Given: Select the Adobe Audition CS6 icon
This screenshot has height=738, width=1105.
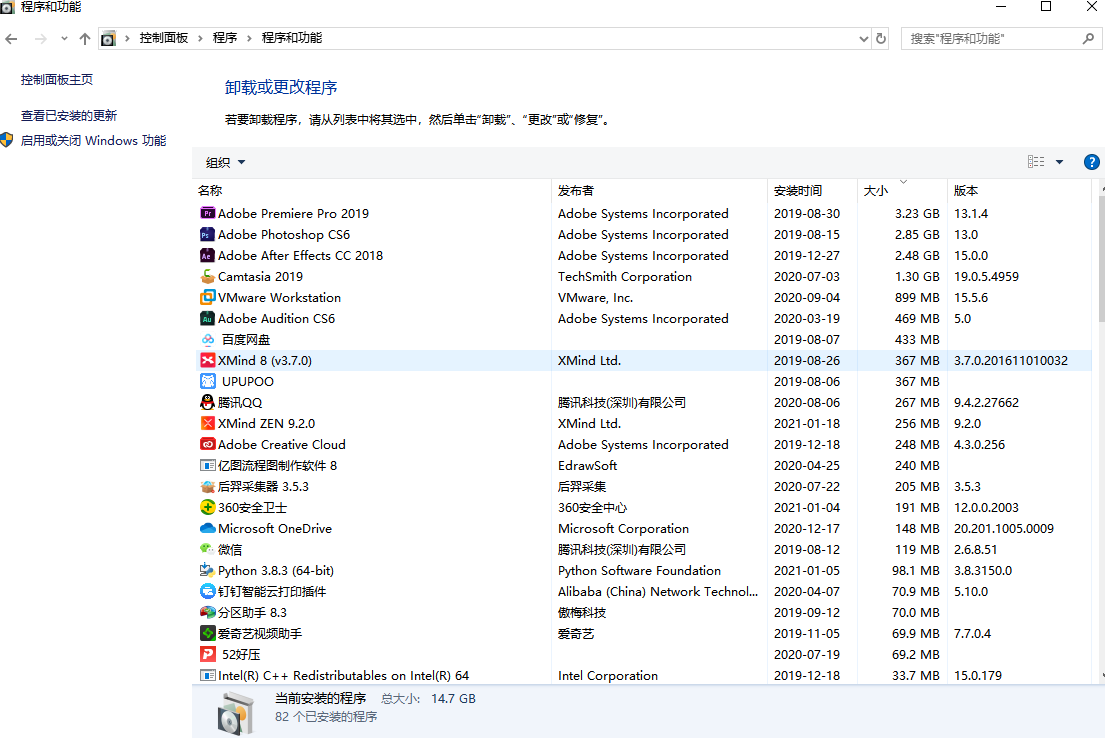Looking at the screenshot, I should click(207, 319).
